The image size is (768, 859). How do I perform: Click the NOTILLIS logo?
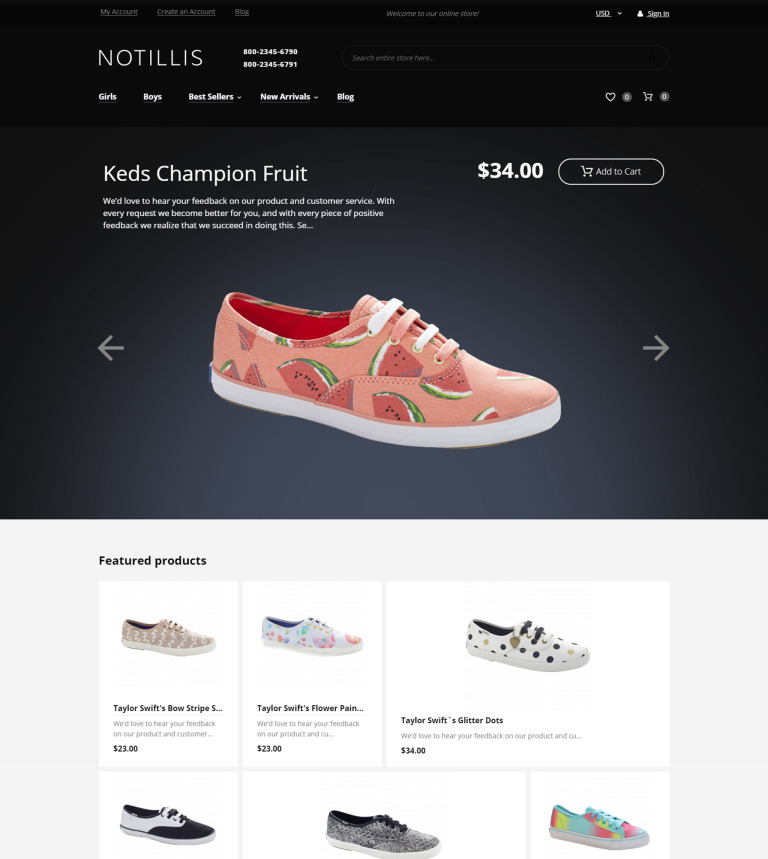[x=151, y=58]
